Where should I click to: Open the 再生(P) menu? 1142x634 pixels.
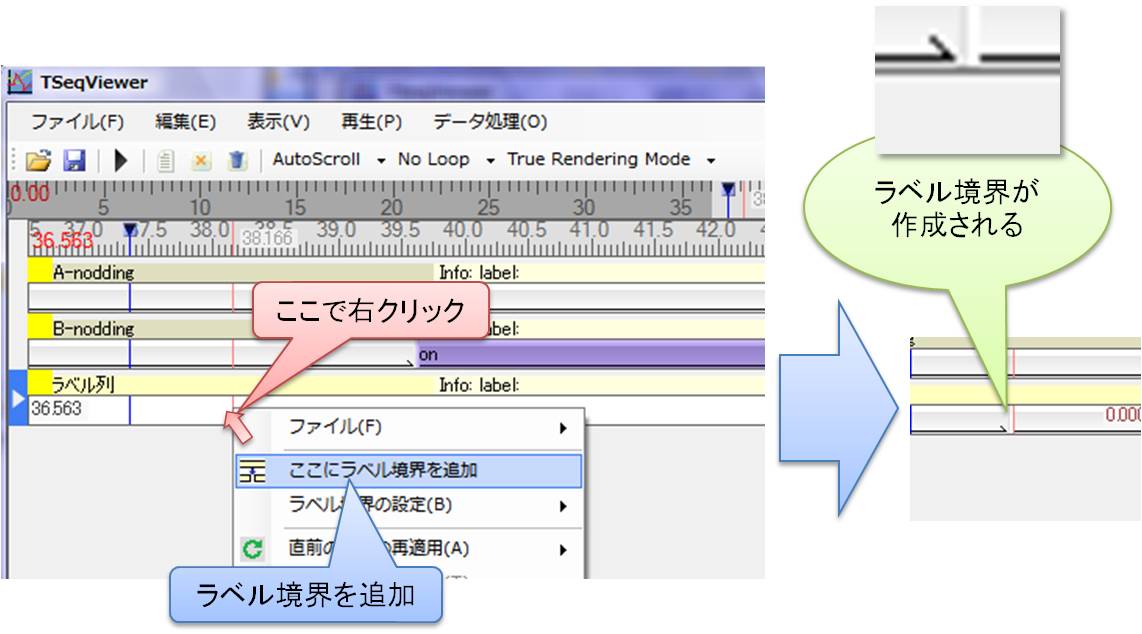point(371,122)
